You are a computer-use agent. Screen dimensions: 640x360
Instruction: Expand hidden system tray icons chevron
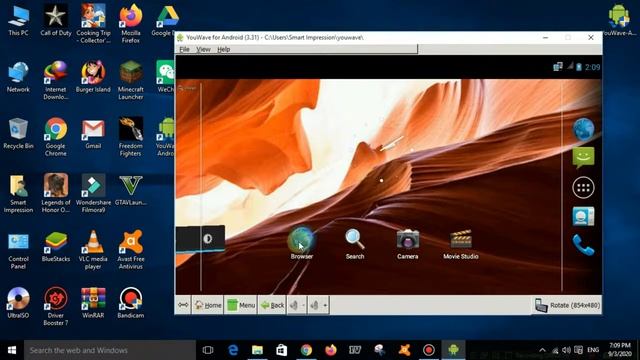542,350
